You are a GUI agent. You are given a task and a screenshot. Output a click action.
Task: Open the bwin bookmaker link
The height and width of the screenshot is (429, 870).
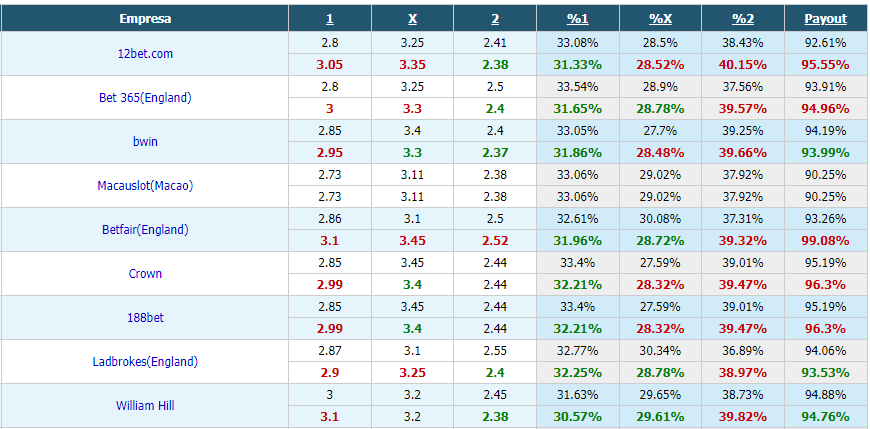[145, 142]
